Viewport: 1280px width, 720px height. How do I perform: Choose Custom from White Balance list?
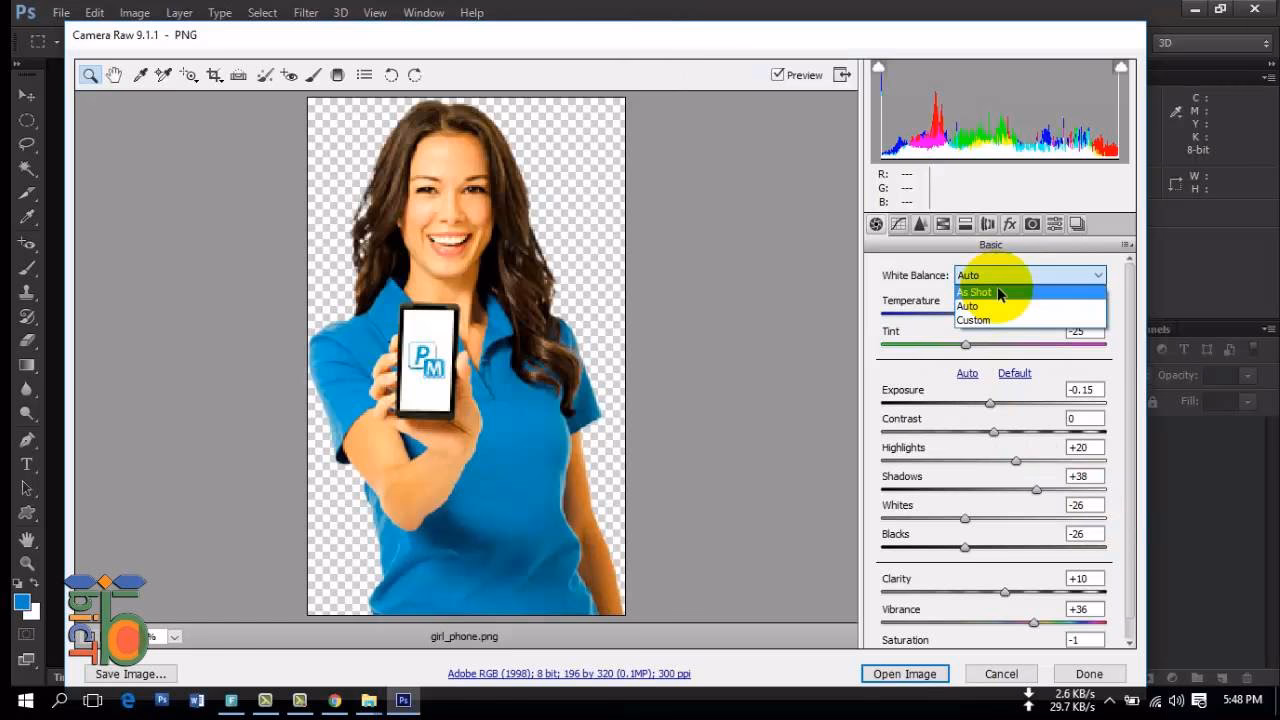coord(973,320)
